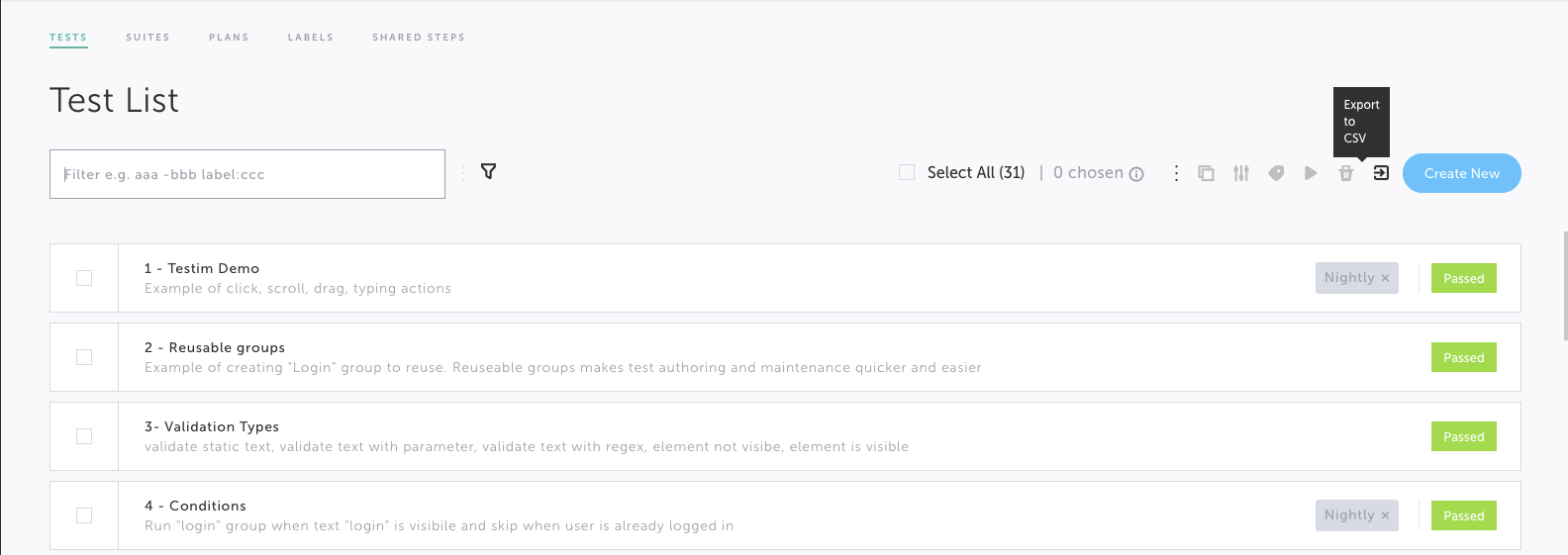Click the trash delete icon
Screen dimensions: 1568x555
point(1346,173)
